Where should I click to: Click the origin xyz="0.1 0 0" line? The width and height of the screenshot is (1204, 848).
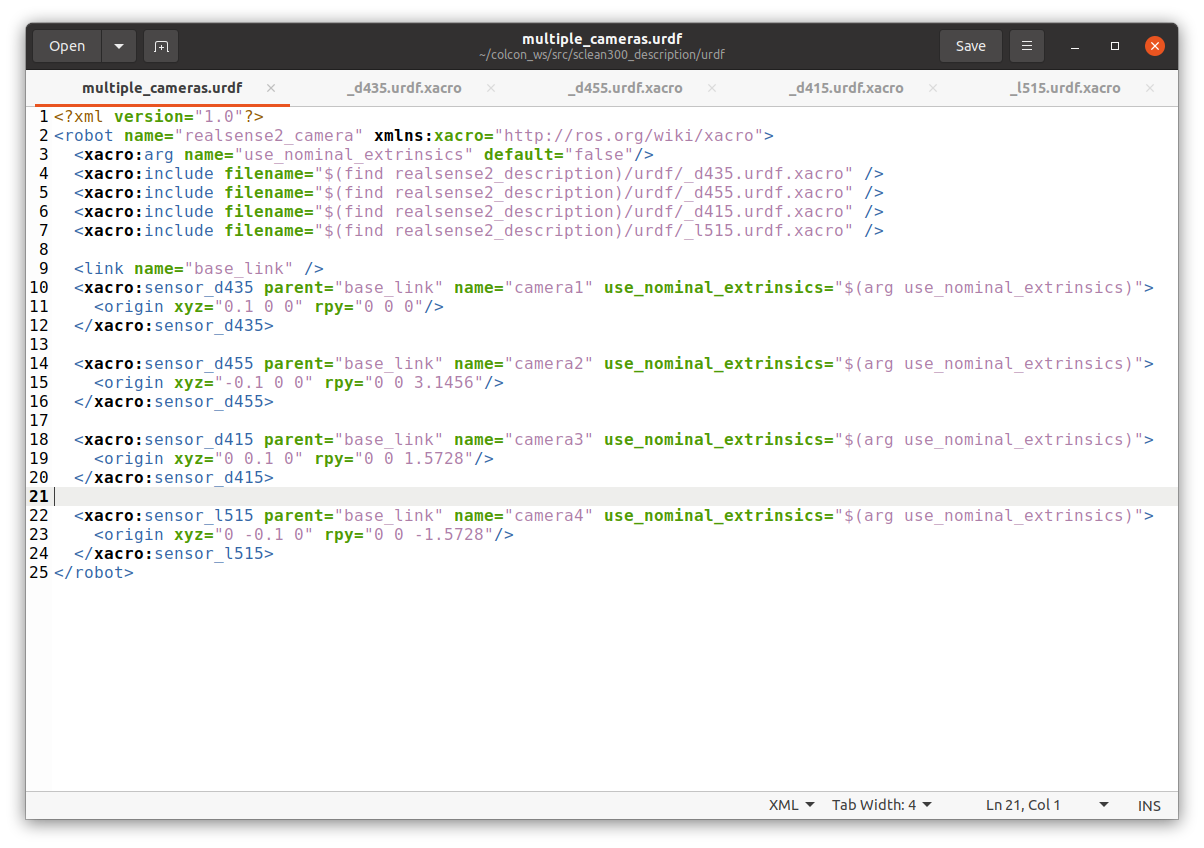269,306
